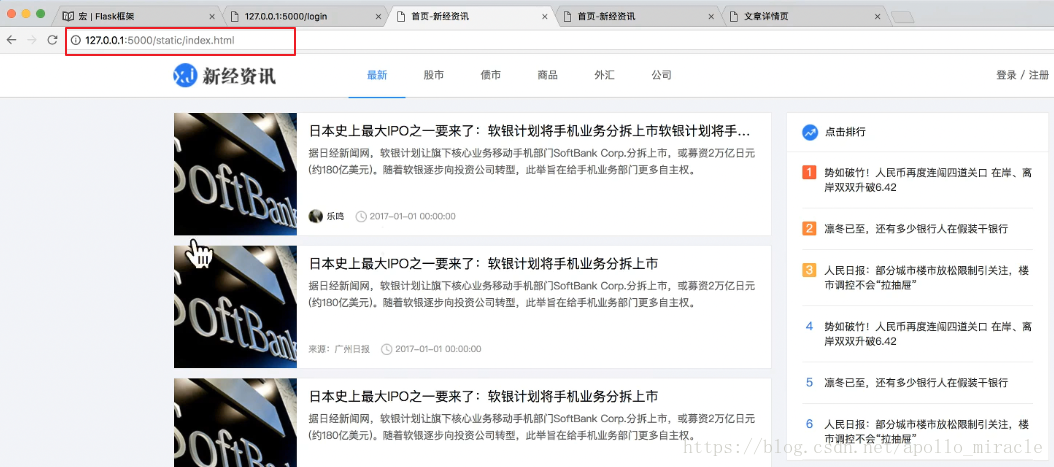1054x467 pixels.
Task: Click the browser forward arrow
Action: click(31, 40)
